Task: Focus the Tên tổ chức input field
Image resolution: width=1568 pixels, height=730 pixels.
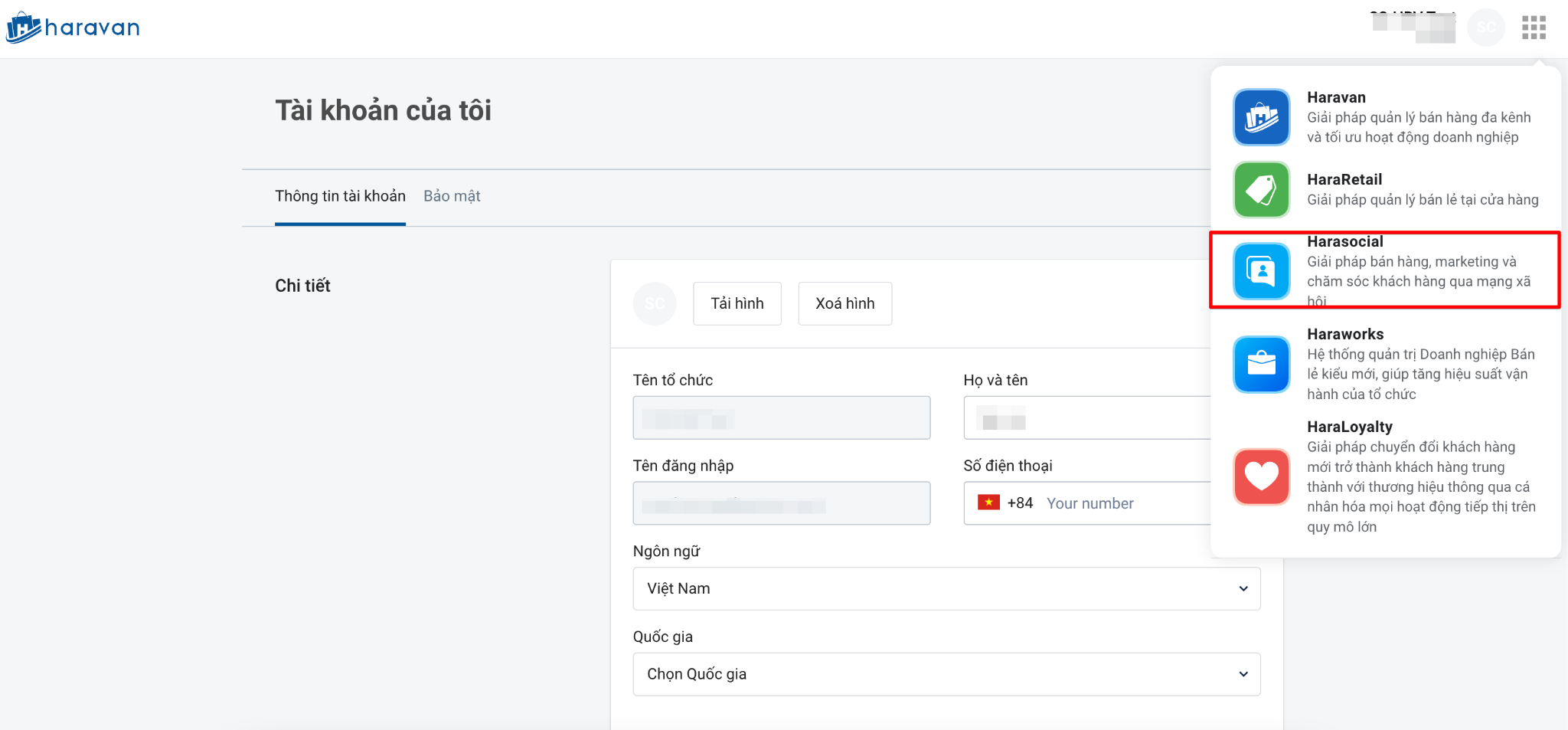Action: tap(781, 417)
